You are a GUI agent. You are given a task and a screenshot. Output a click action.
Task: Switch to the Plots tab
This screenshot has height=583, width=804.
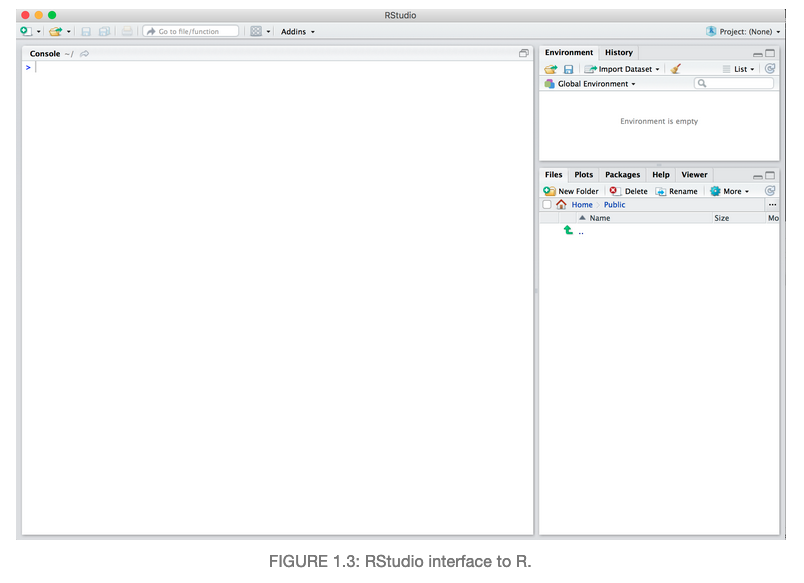[x=584, y=174]
